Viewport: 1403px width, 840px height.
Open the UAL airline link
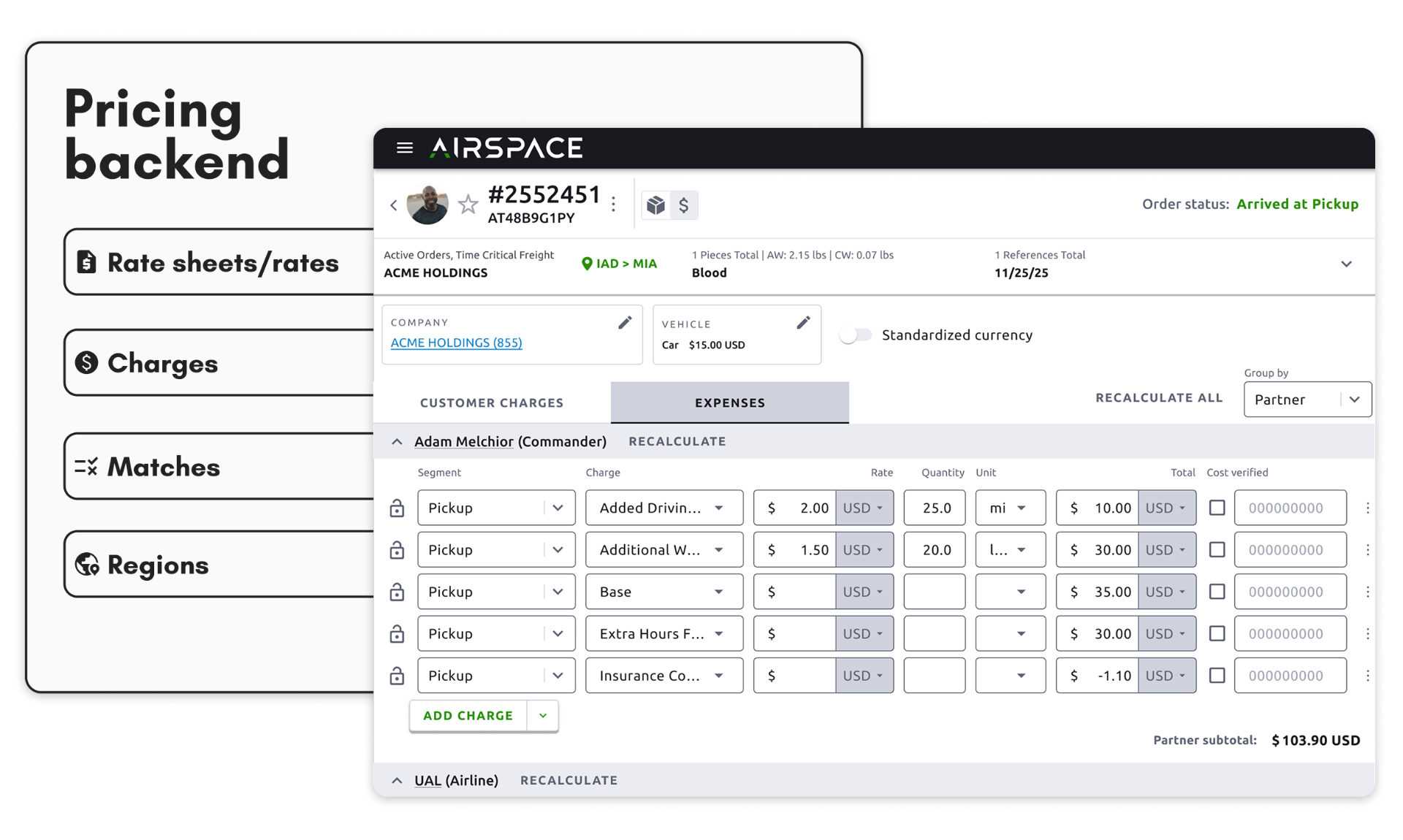[x=427, y=780]
